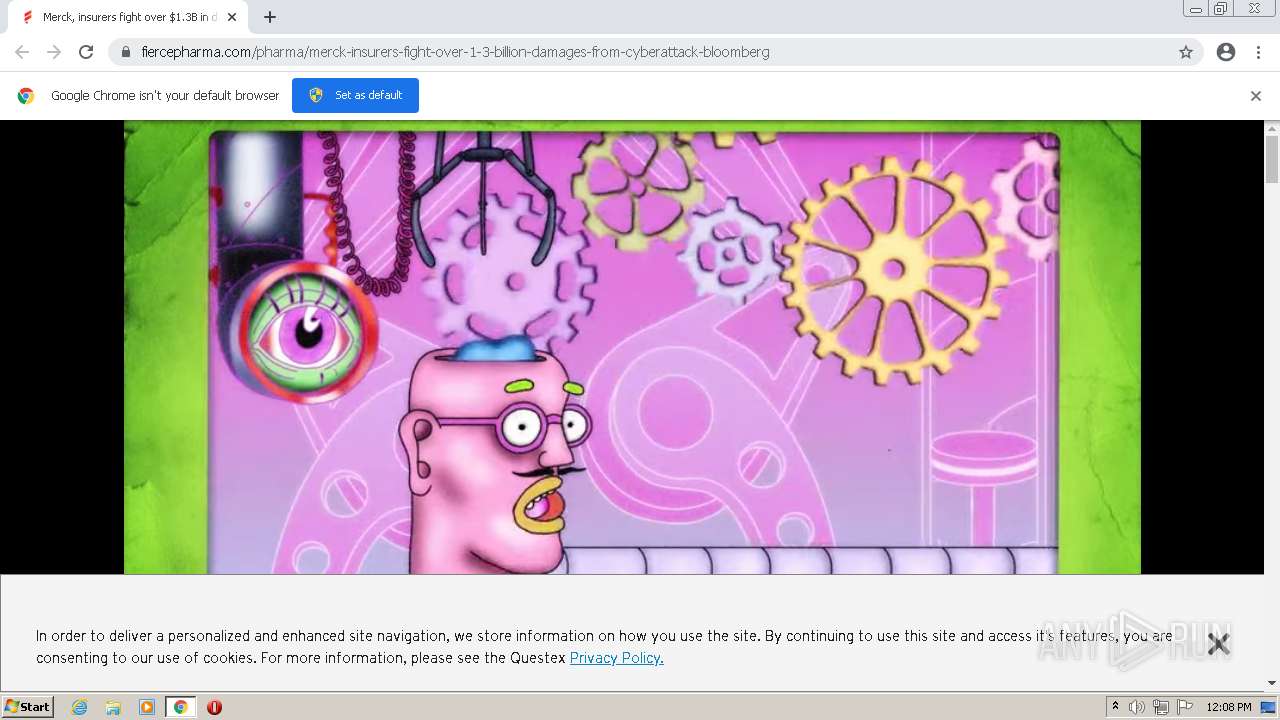Dismiss the default browser notification bar
The width and height of the screenshot is (1280, 720).
1256,96
